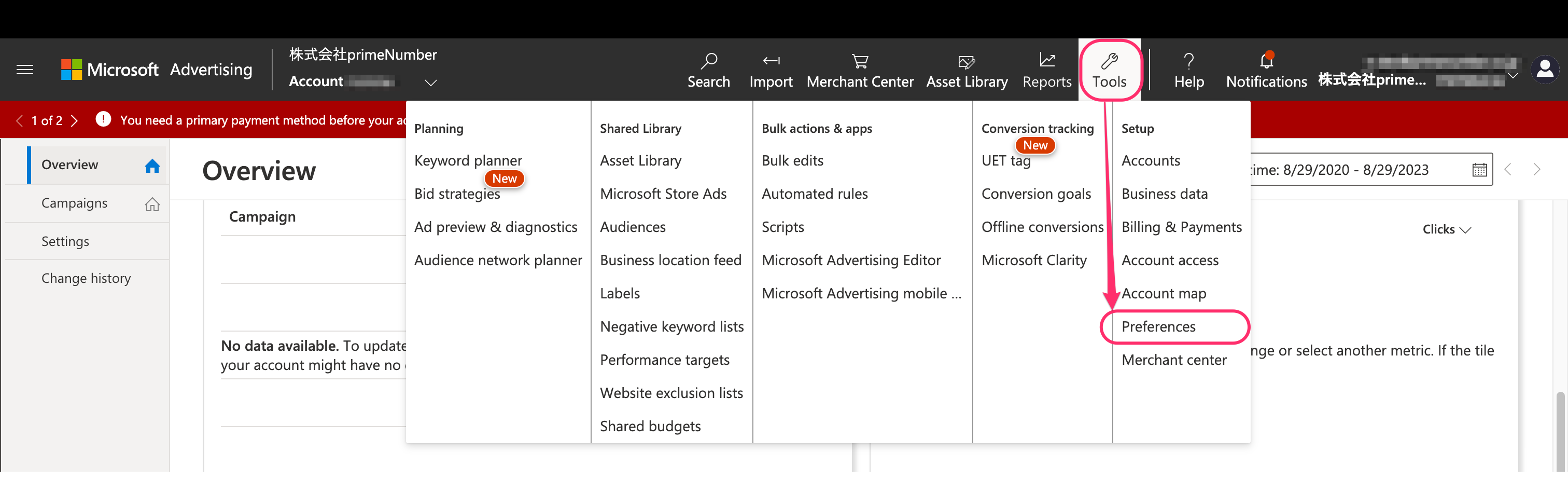Open Merchant center under Setup

pos(1173,360)
